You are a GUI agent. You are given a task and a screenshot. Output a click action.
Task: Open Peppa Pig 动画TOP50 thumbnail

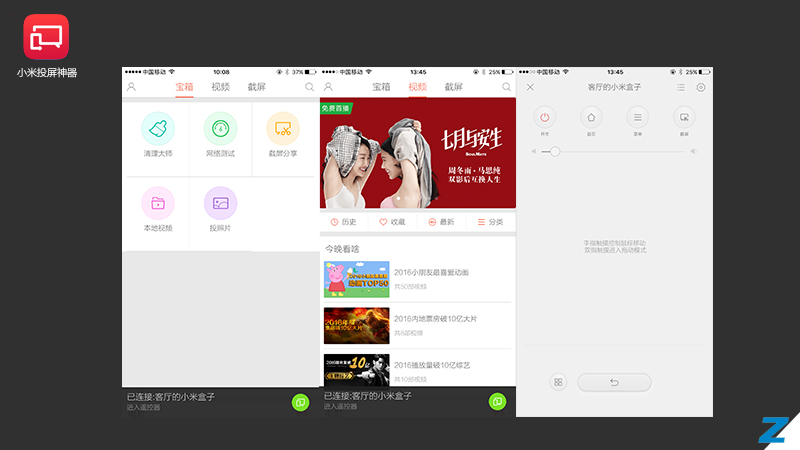pos(357,280)
